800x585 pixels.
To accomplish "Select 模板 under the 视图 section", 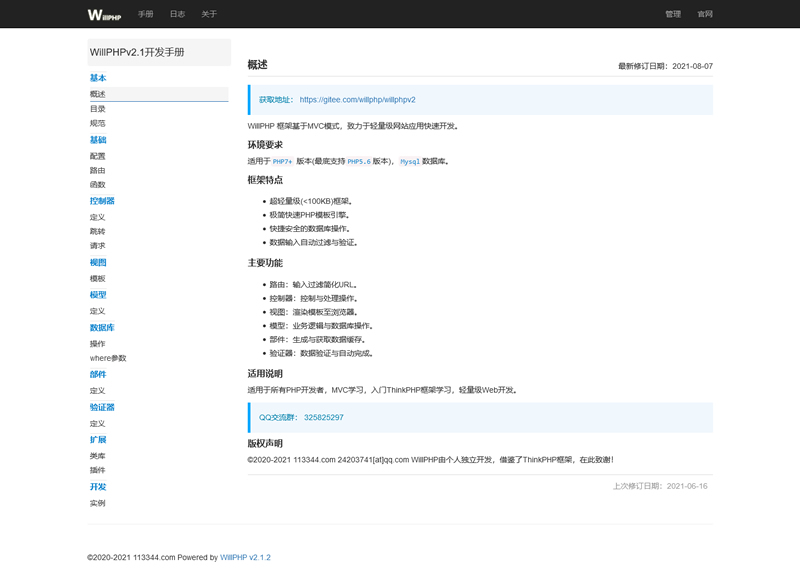I will click(x=97, y=279).
